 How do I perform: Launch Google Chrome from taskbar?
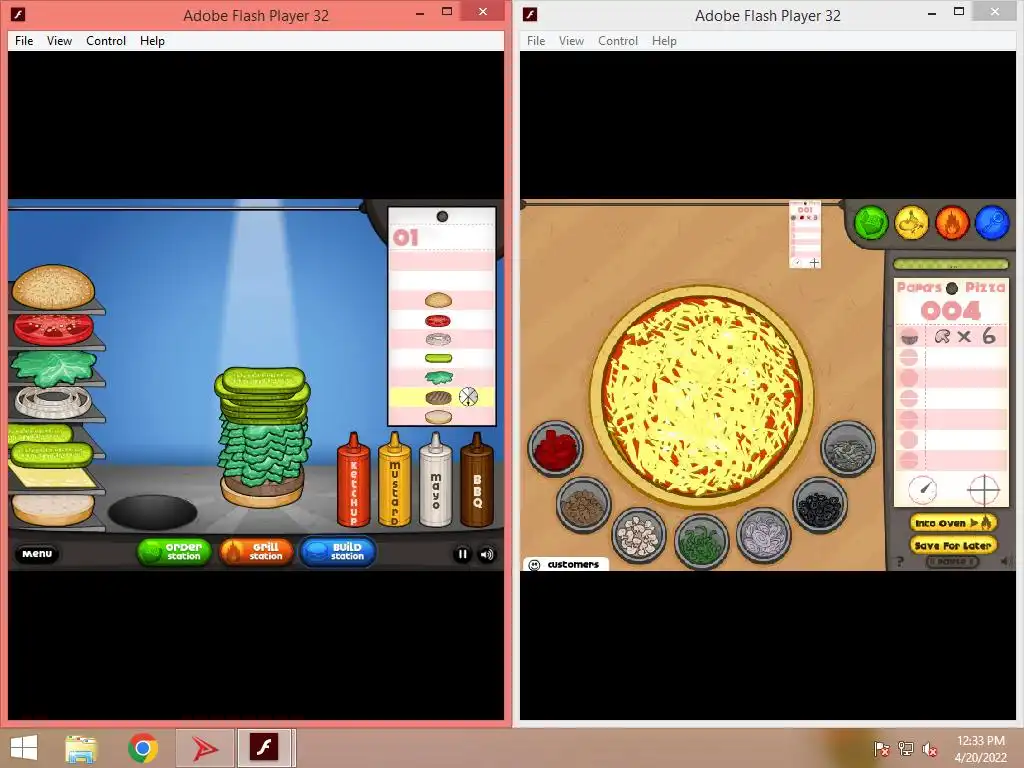click(143, 748)
